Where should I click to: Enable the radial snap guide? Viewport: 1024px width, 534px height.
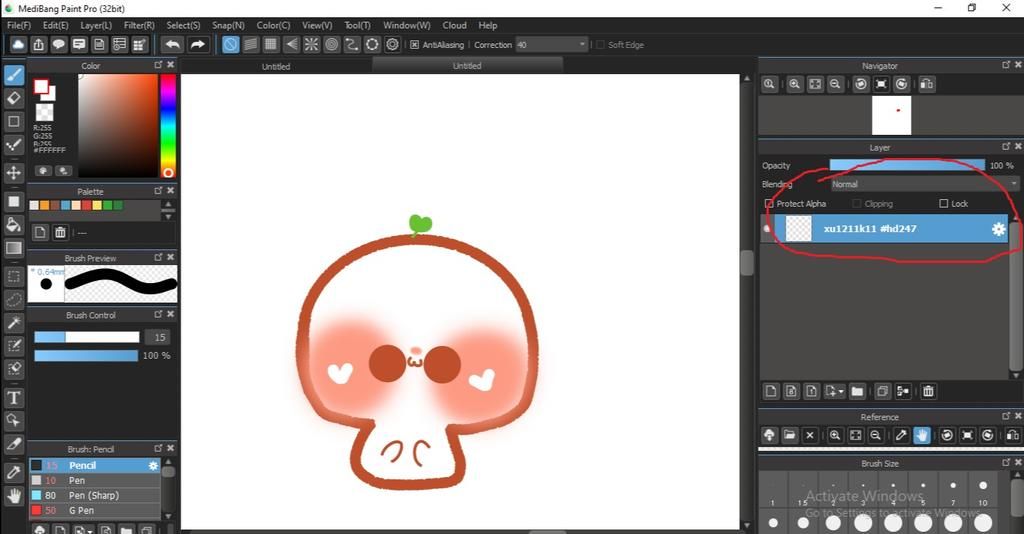[312, 44]
